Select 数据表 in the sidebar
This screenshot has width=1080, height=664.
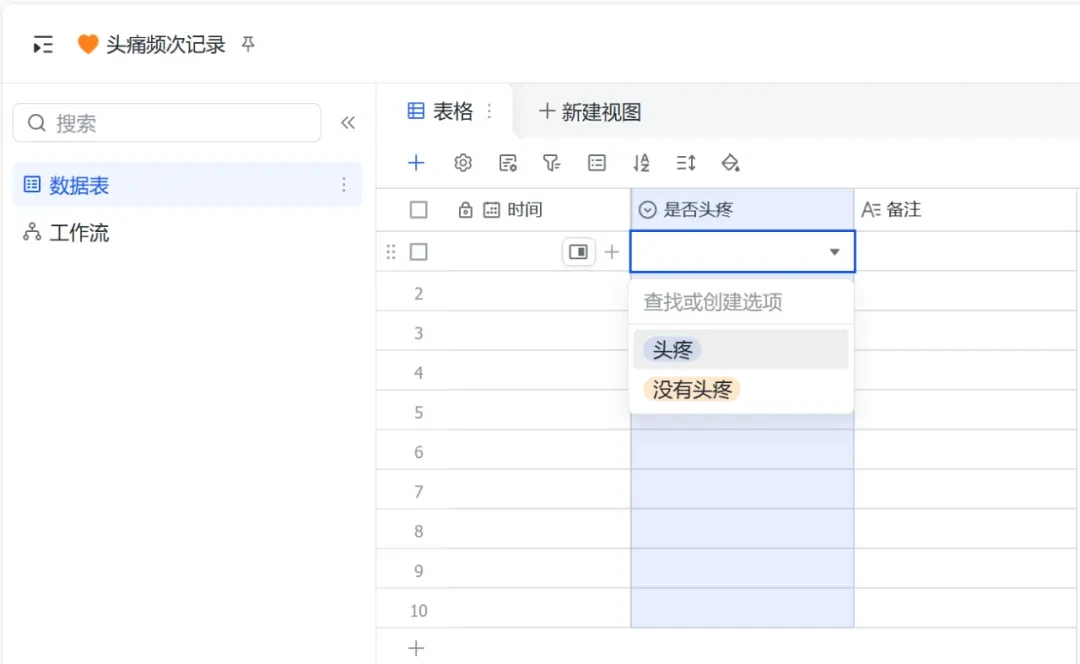[x=187, y=185]
